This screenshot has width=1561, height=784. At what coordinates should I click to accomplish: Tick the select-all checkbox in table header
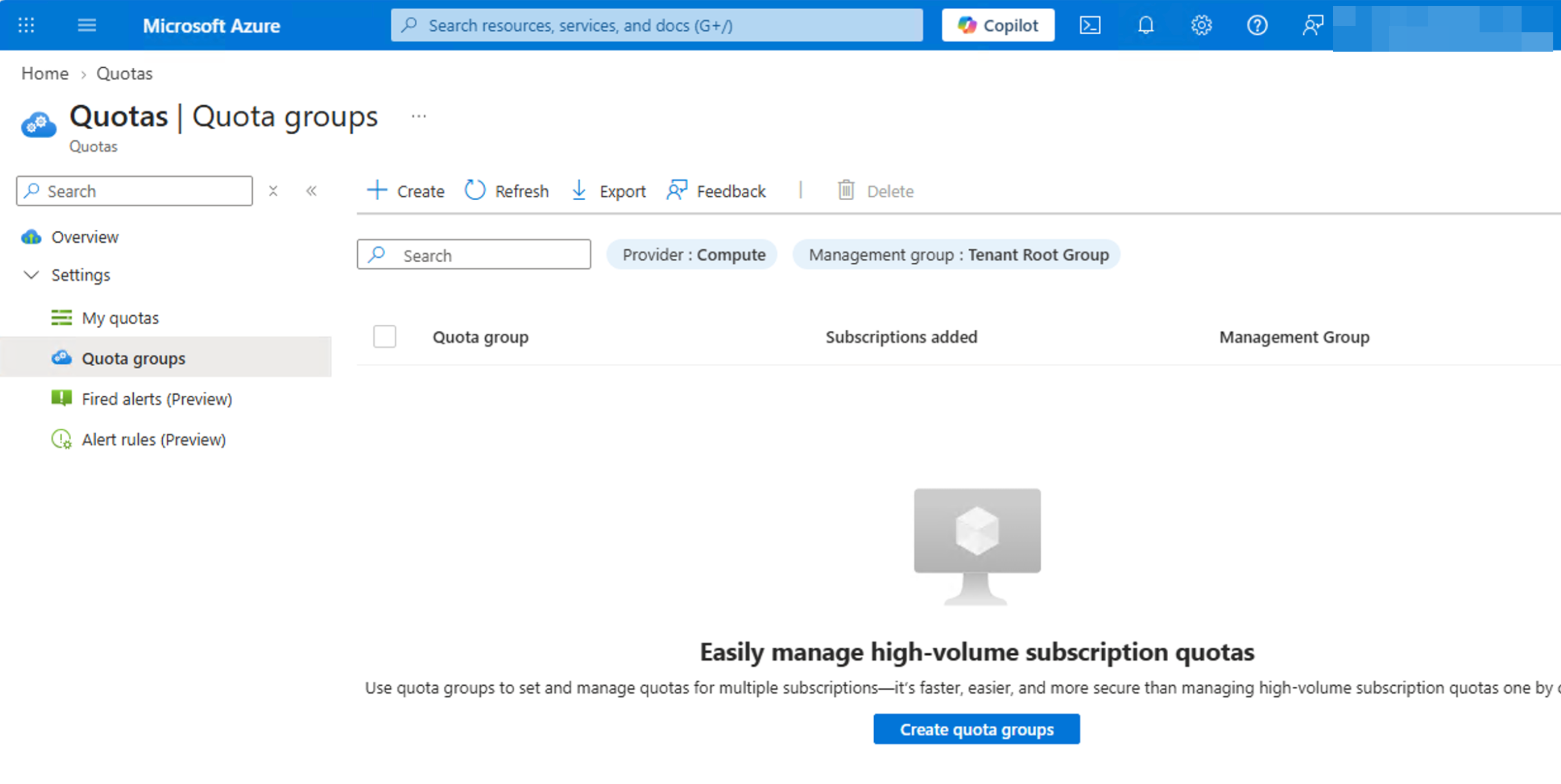pyautogui.click(x=384, y=336)
